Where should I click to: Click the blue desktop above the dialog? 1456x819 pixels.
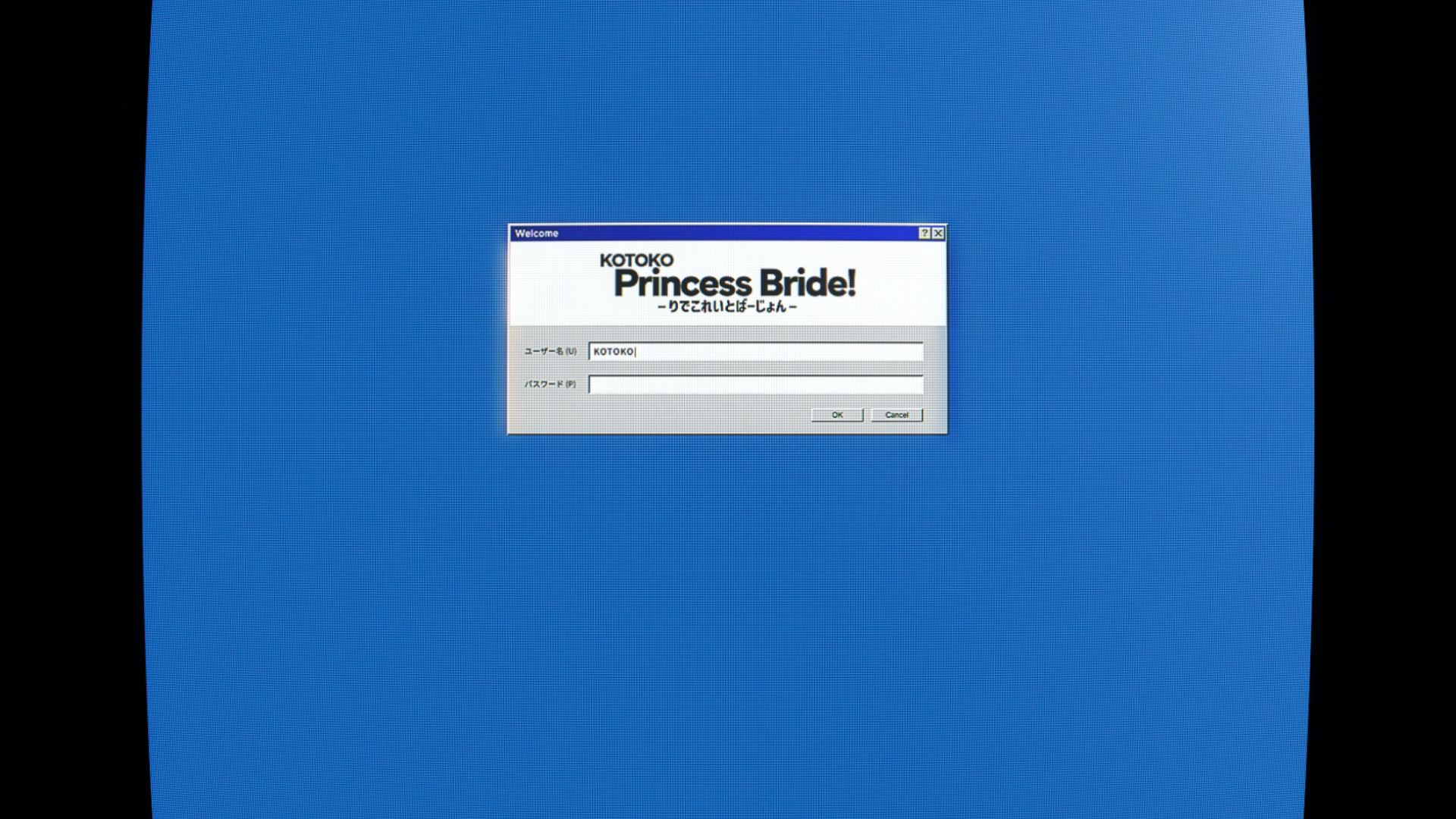728,114
